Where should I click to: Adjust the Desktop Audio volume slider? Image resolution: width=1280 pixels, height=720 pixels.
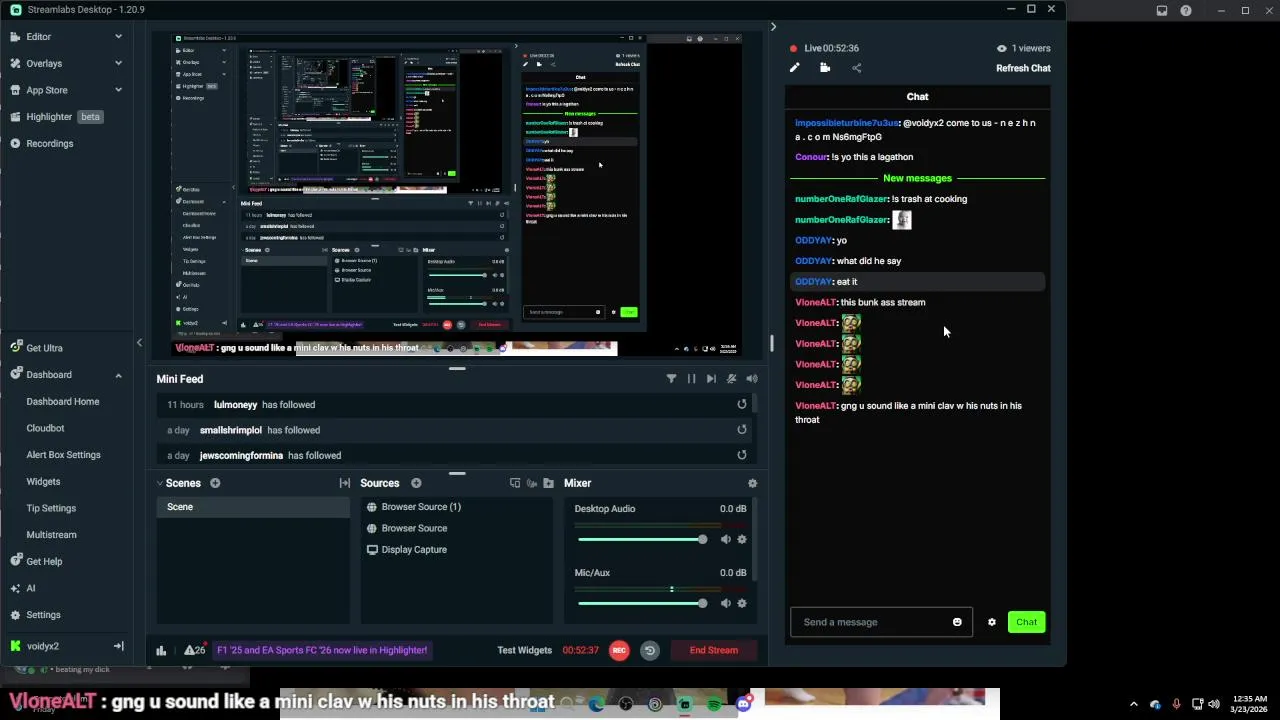pos(642,540)
